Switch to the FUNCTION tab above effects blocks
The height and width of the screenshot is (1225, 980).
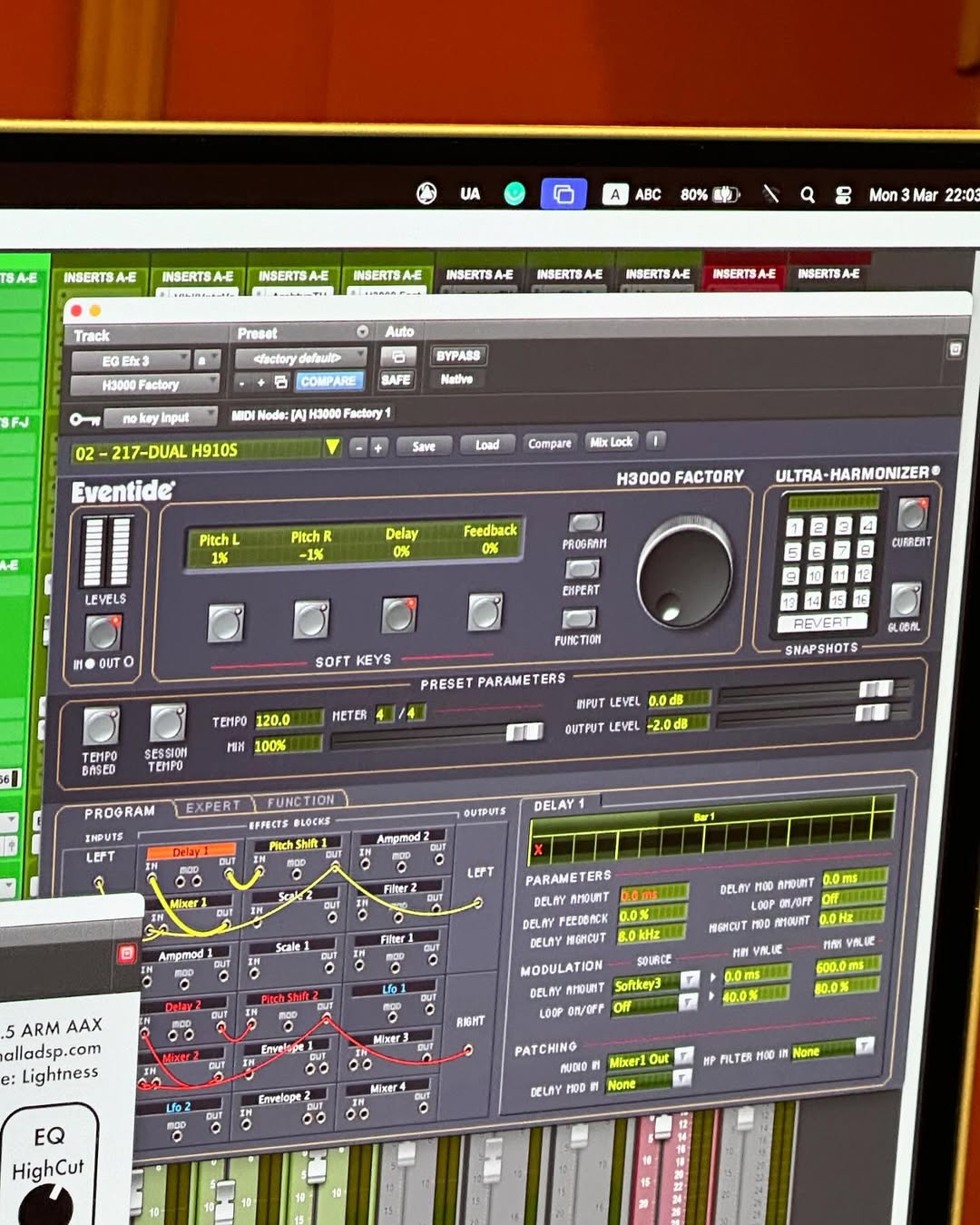[300, 801]
